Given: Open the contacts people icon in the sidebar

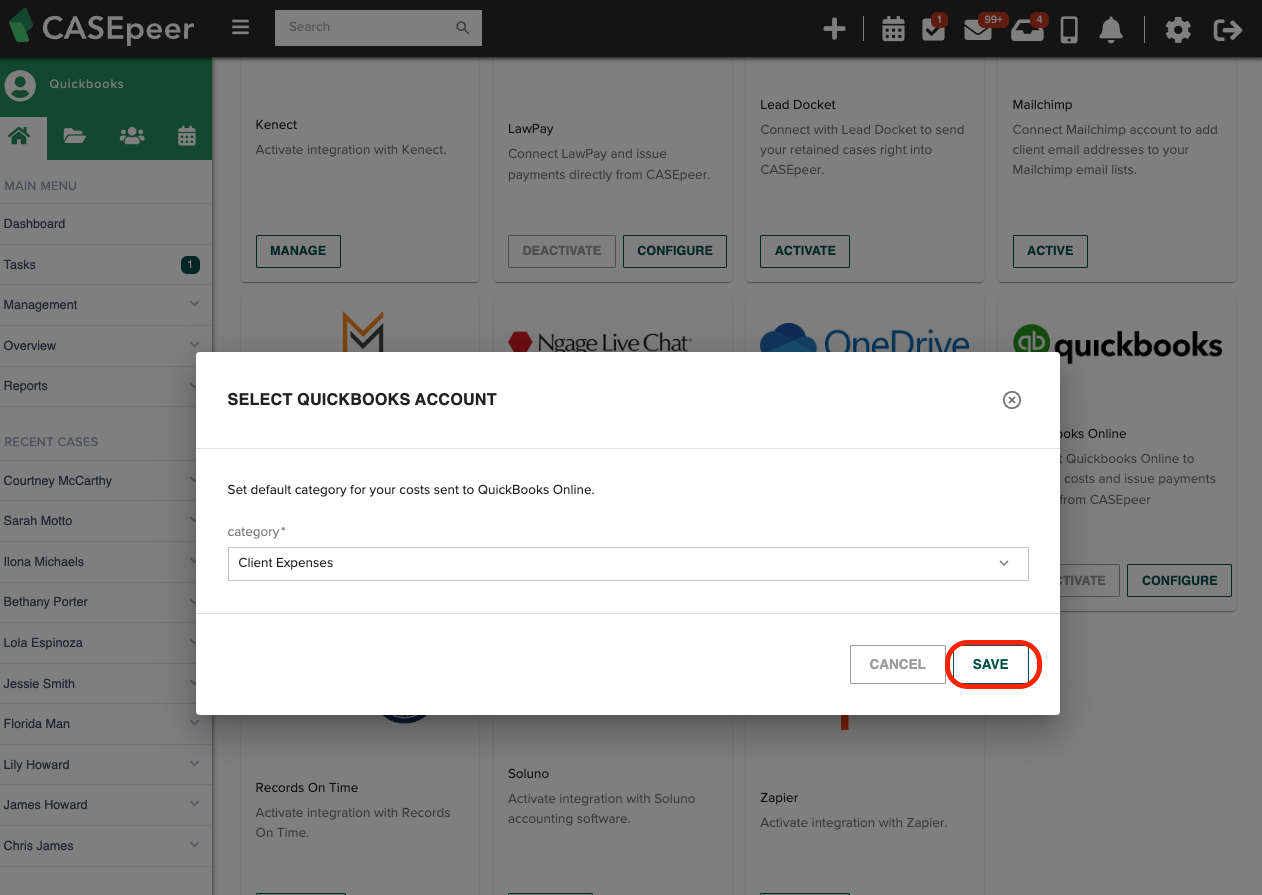Looking at the screenshot, I should click(131, 134).
